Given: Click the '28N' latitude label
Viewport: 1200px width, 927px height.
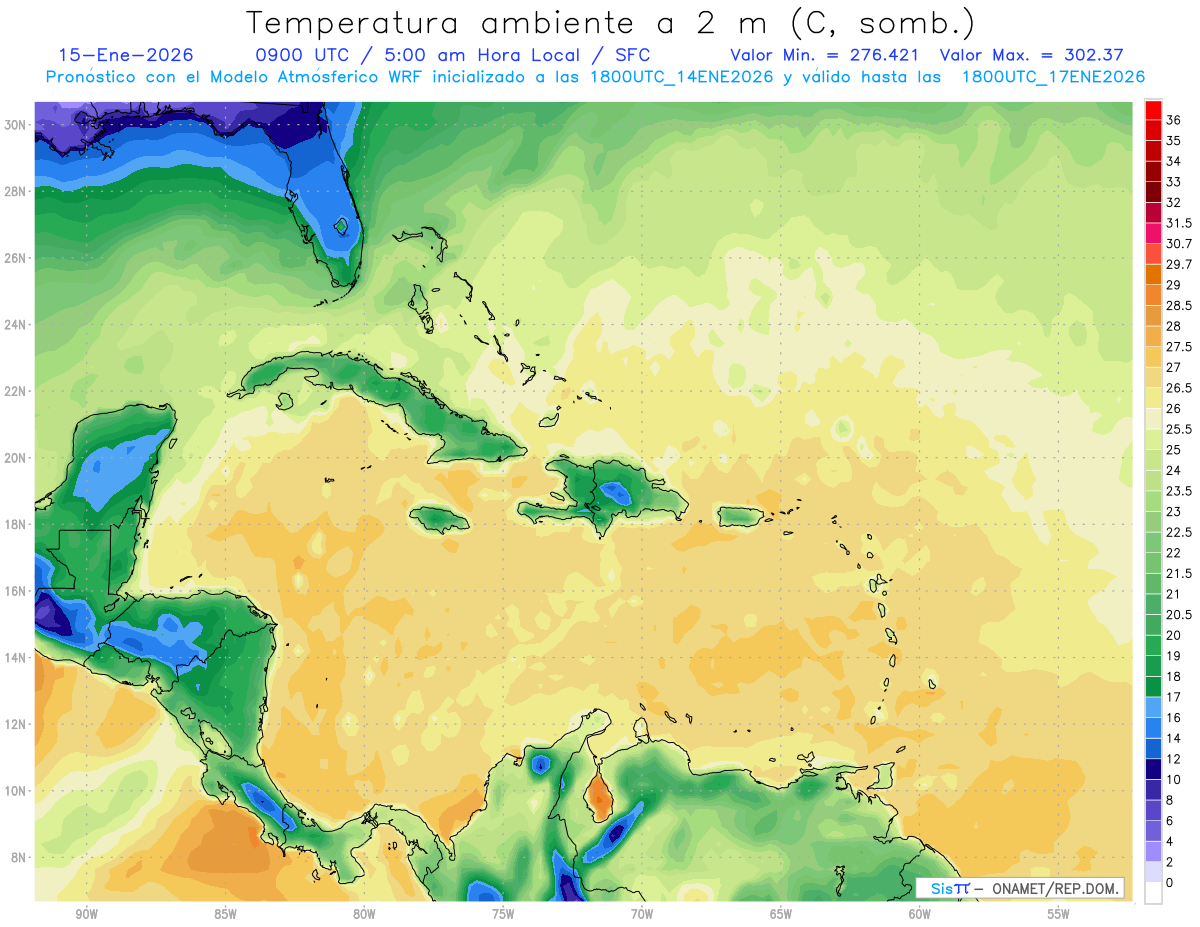Looking at the screenshot, I should point(16,191).
